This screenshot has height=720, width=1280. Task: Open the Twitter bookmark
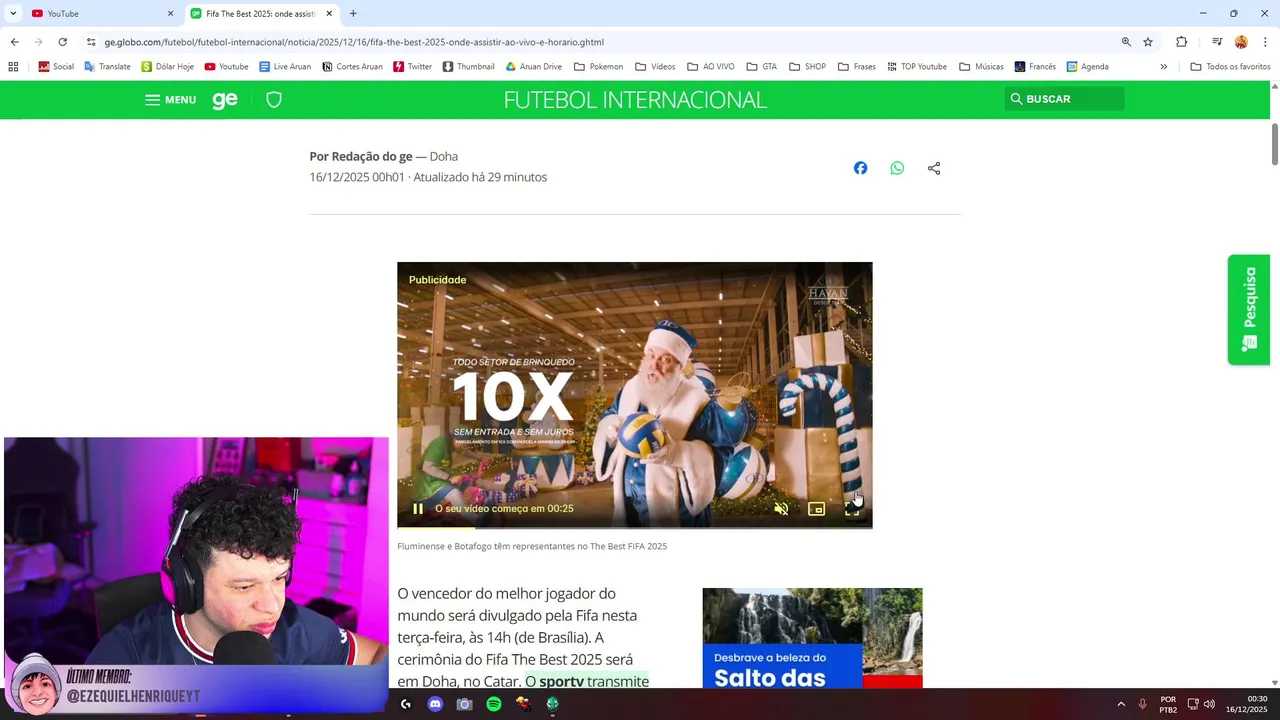412,67
